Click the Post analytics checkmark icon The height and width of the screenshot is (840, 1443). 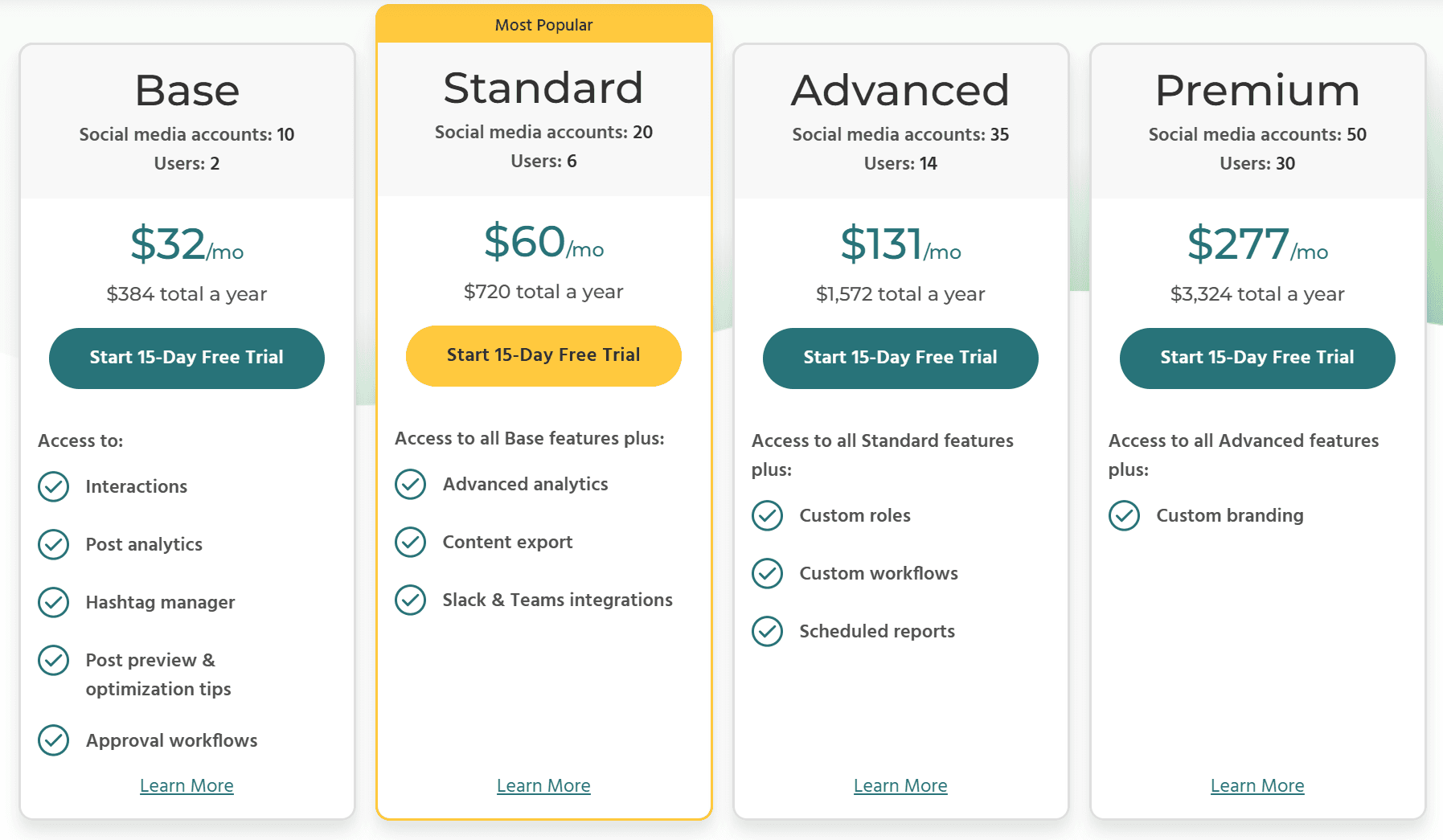point(54,544)
